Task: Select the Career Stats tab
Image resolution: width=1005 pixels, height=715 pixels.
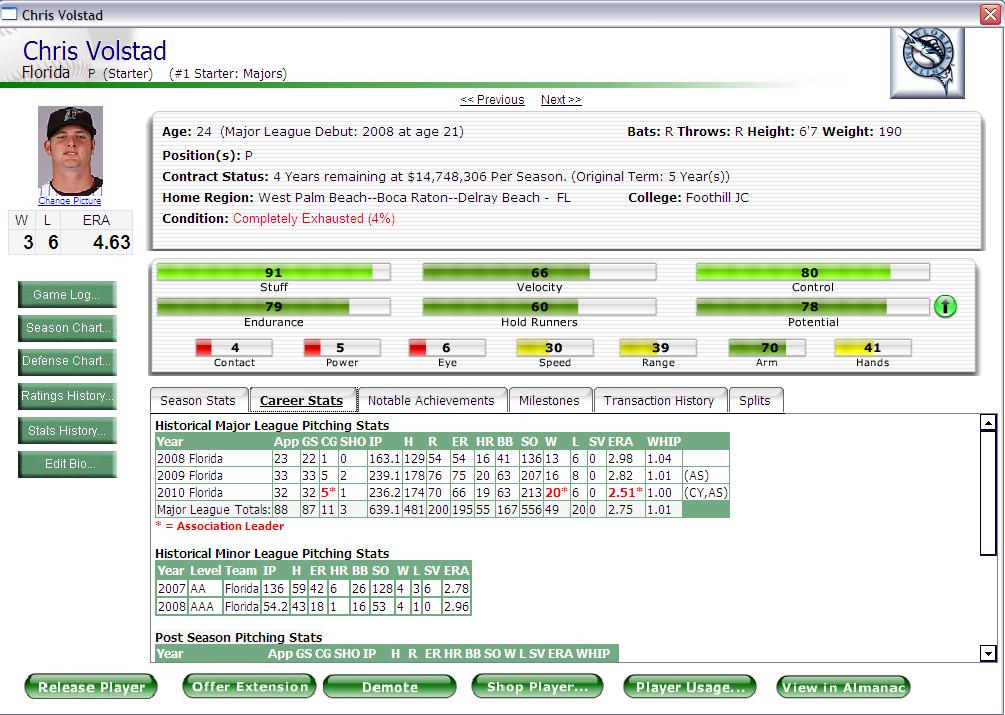Action: pos(303,400)
